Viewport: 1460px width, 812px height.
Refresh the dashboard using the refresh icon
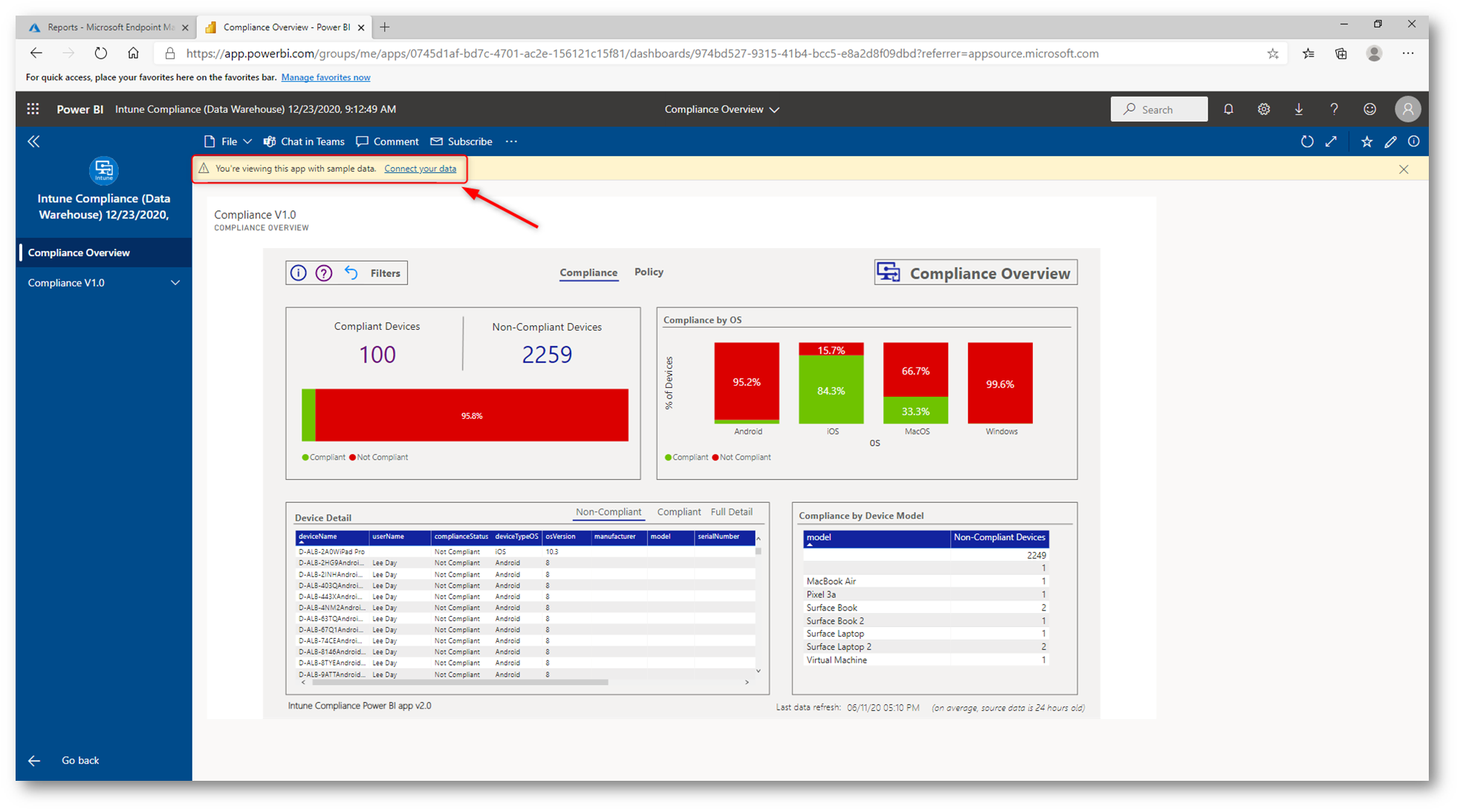[1307, 141]
